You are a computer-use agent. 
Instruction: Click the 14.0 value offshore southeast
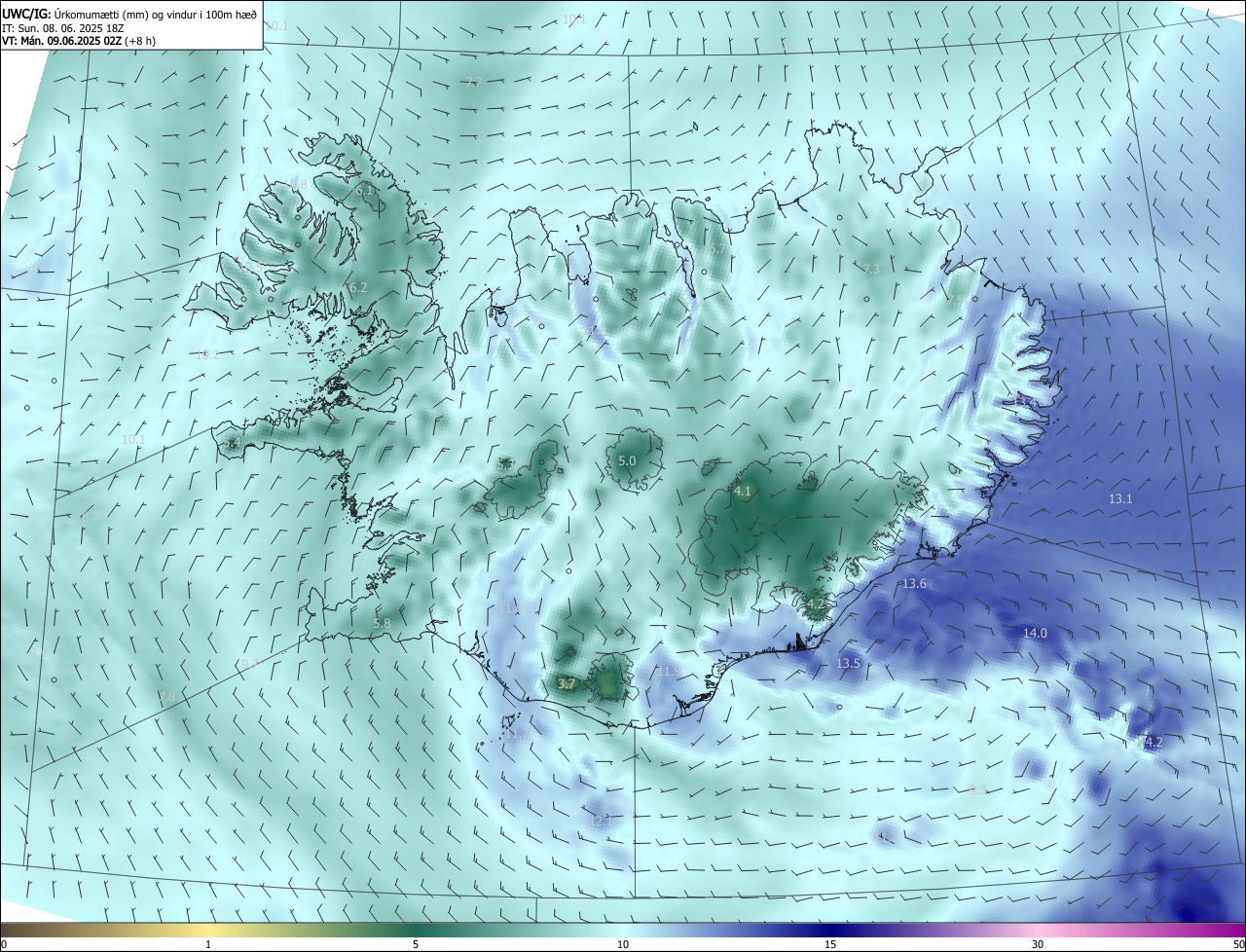click(1035, 633)
